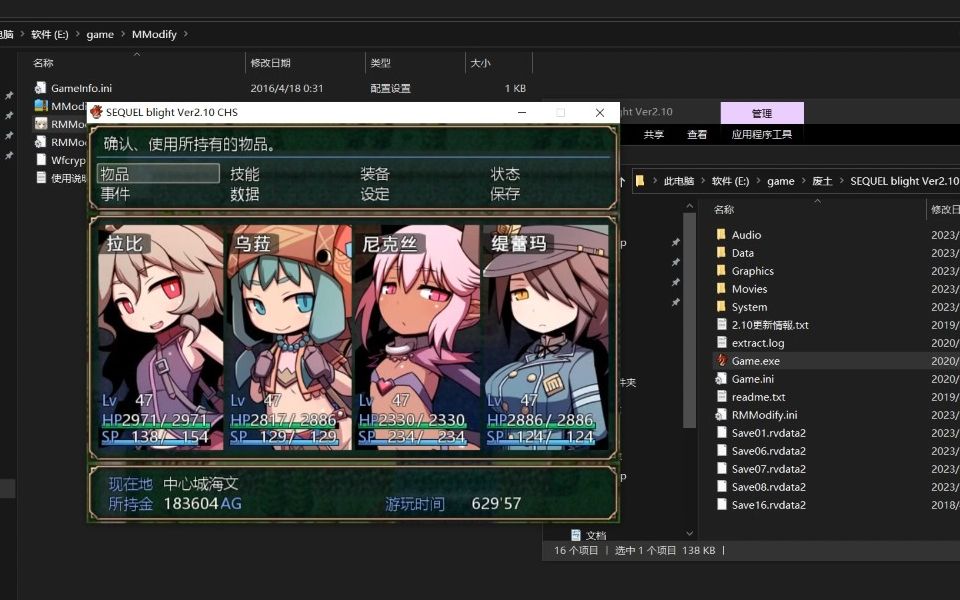
Task: Open the 共享 ribbon tab
Action: [x=654, y=135]
